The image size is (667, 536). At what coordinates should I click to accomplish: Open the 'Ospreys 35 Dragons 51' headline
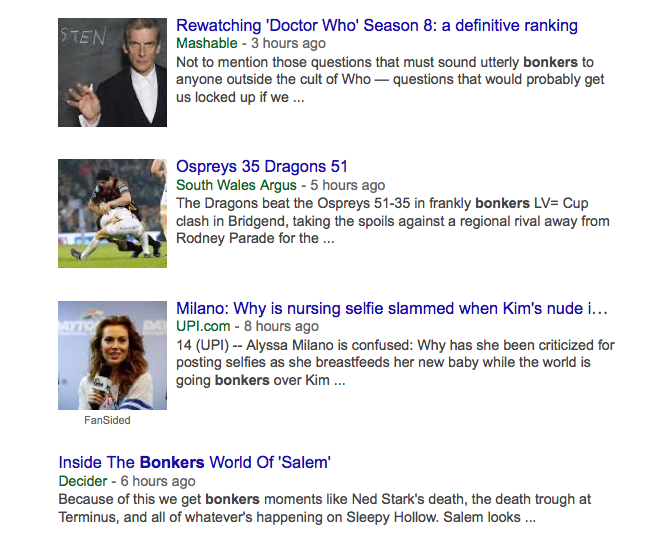click(262, 167)
